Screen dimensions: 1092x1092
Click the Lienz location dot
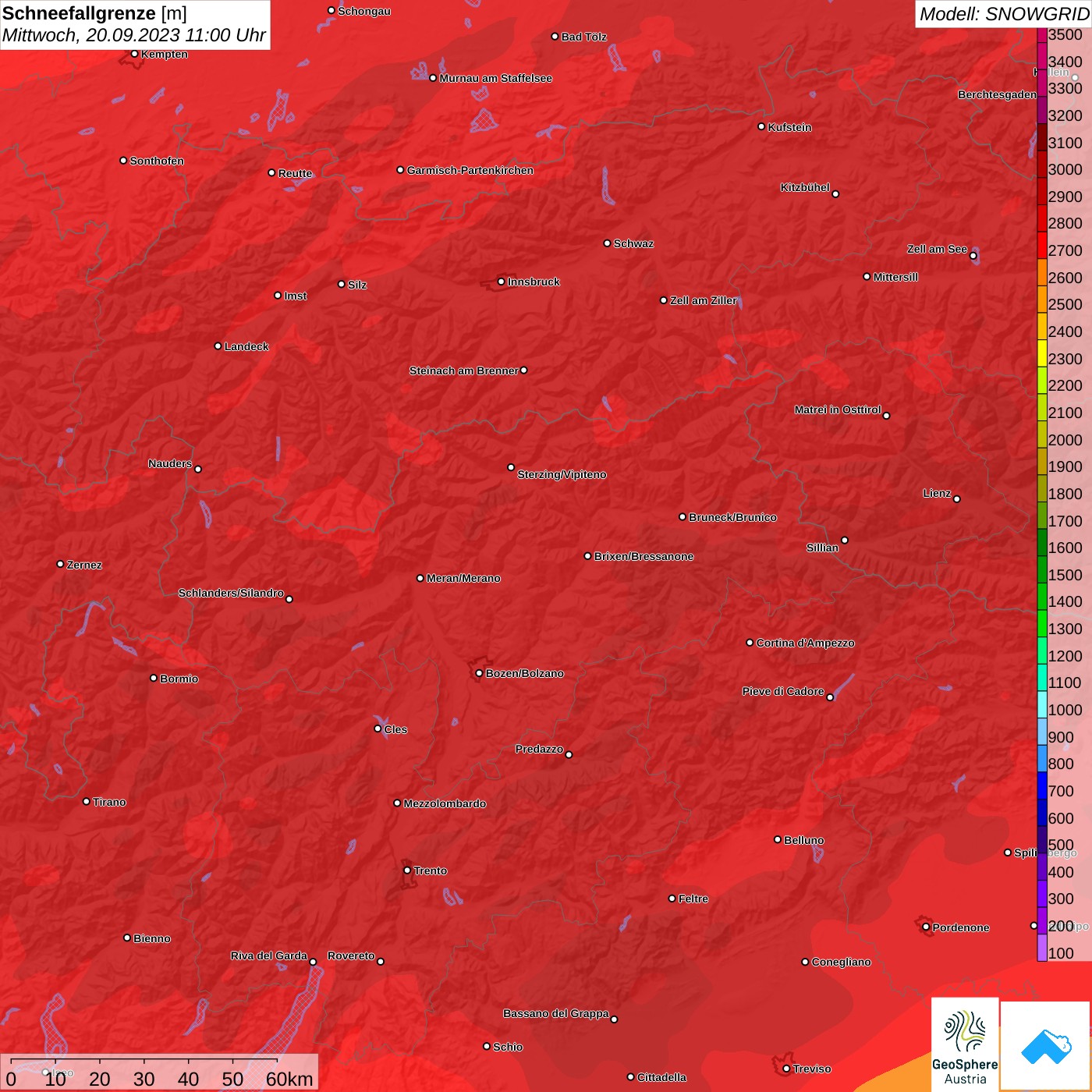pyautogui.click(x=956, y=498)
